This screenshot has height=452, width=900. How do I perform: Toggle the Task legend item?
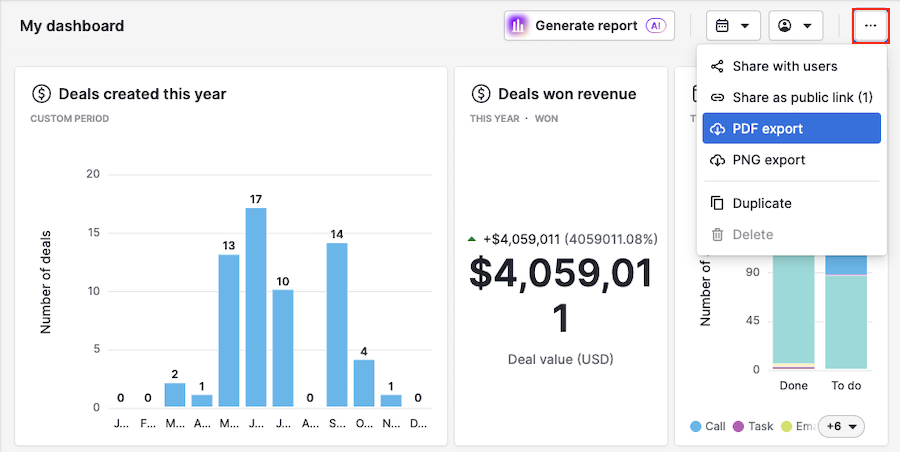click(x=753, y=427)
